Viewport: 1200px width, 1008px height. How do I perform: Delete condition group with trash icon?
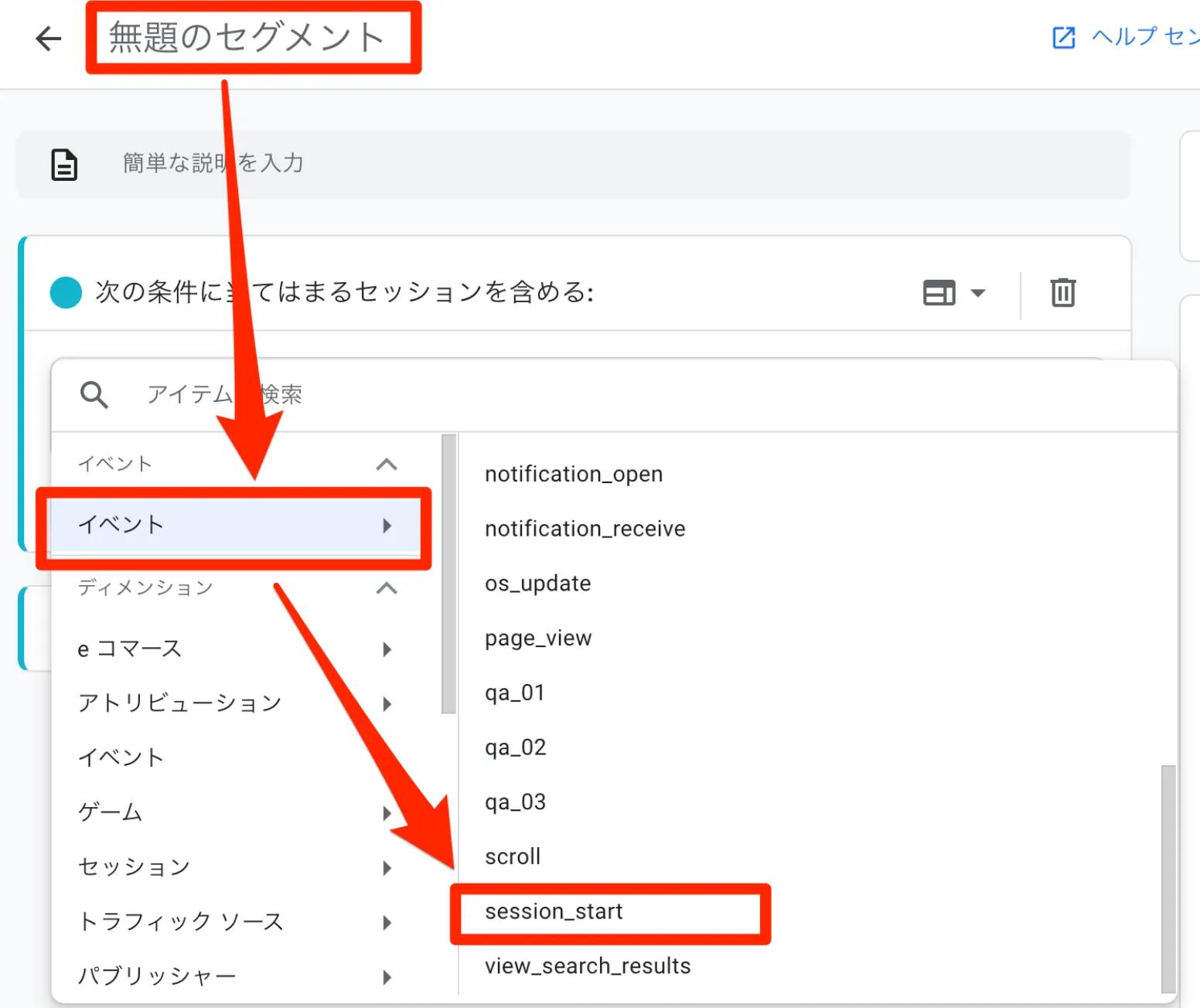[x=1063, y=292]
